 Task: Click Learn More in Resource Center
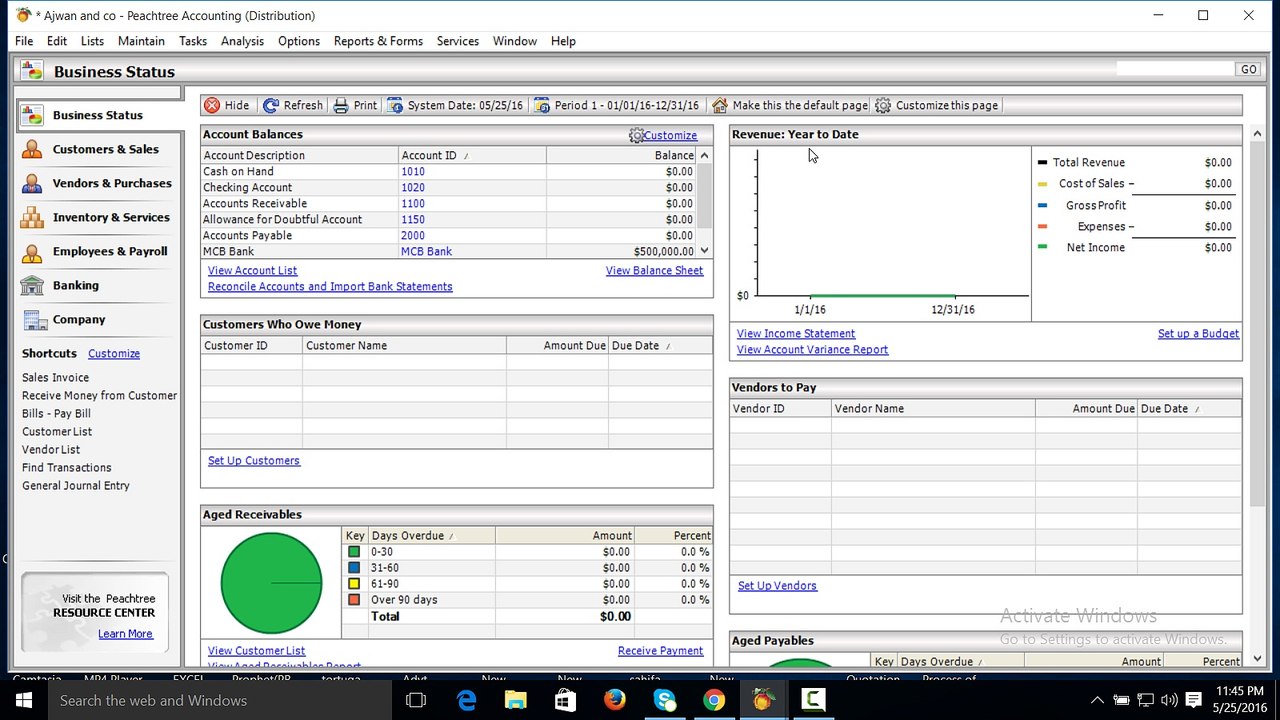coord(125,634)
